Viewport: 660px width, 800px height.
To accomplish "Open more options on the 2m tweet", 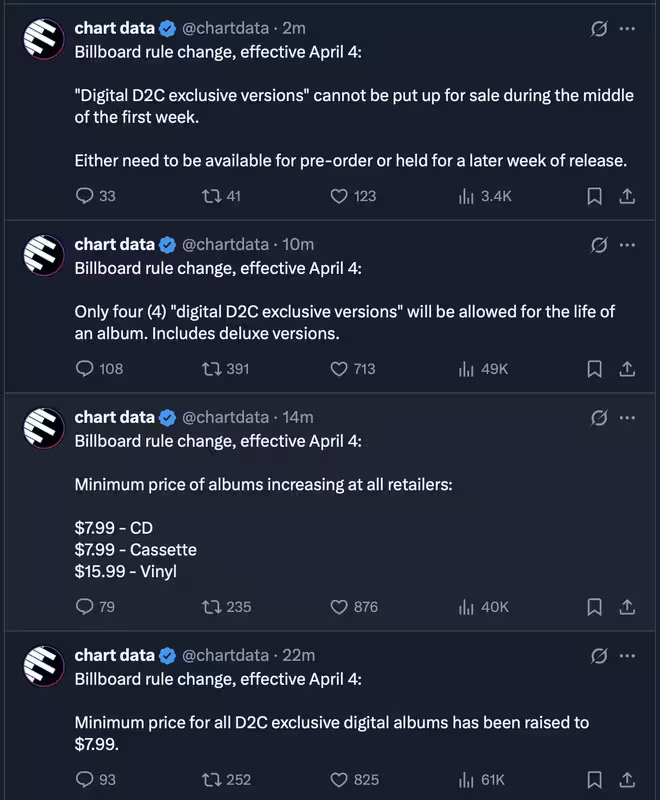I will pos(627,29).
